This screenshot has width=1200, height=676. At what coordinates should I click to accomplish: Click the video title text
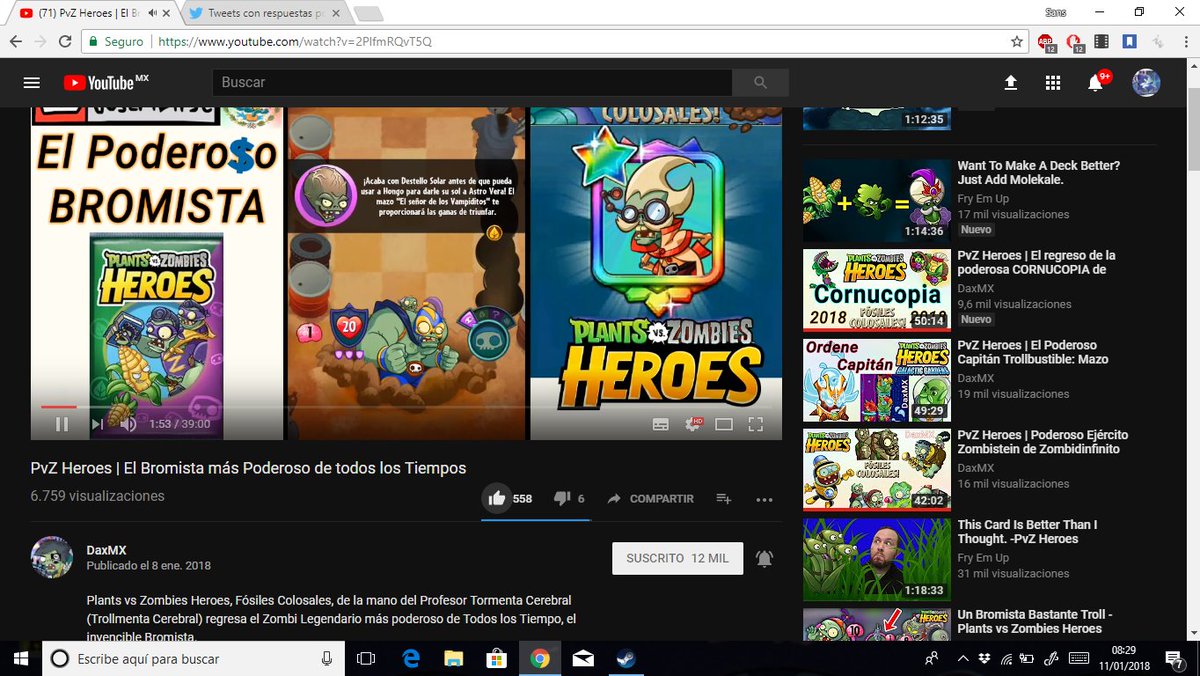pyautogui.click(x=248, y=468)
